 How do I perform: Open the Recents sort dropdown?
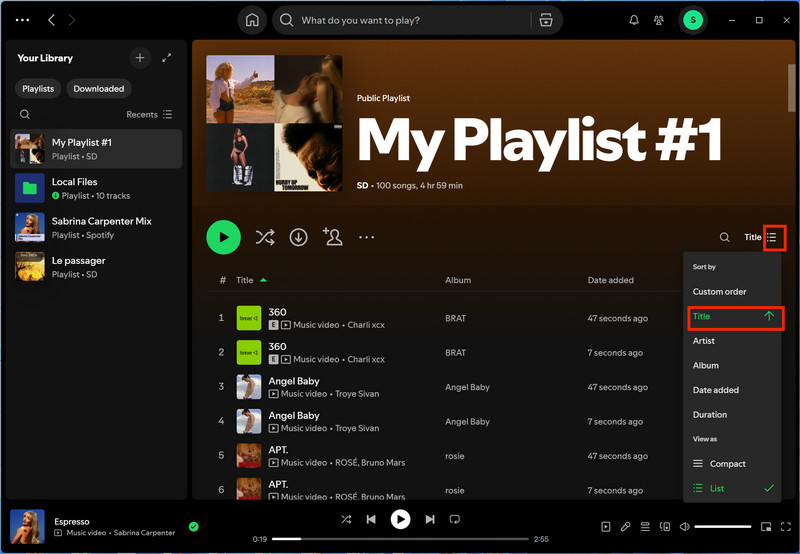[x=149, y=114]
